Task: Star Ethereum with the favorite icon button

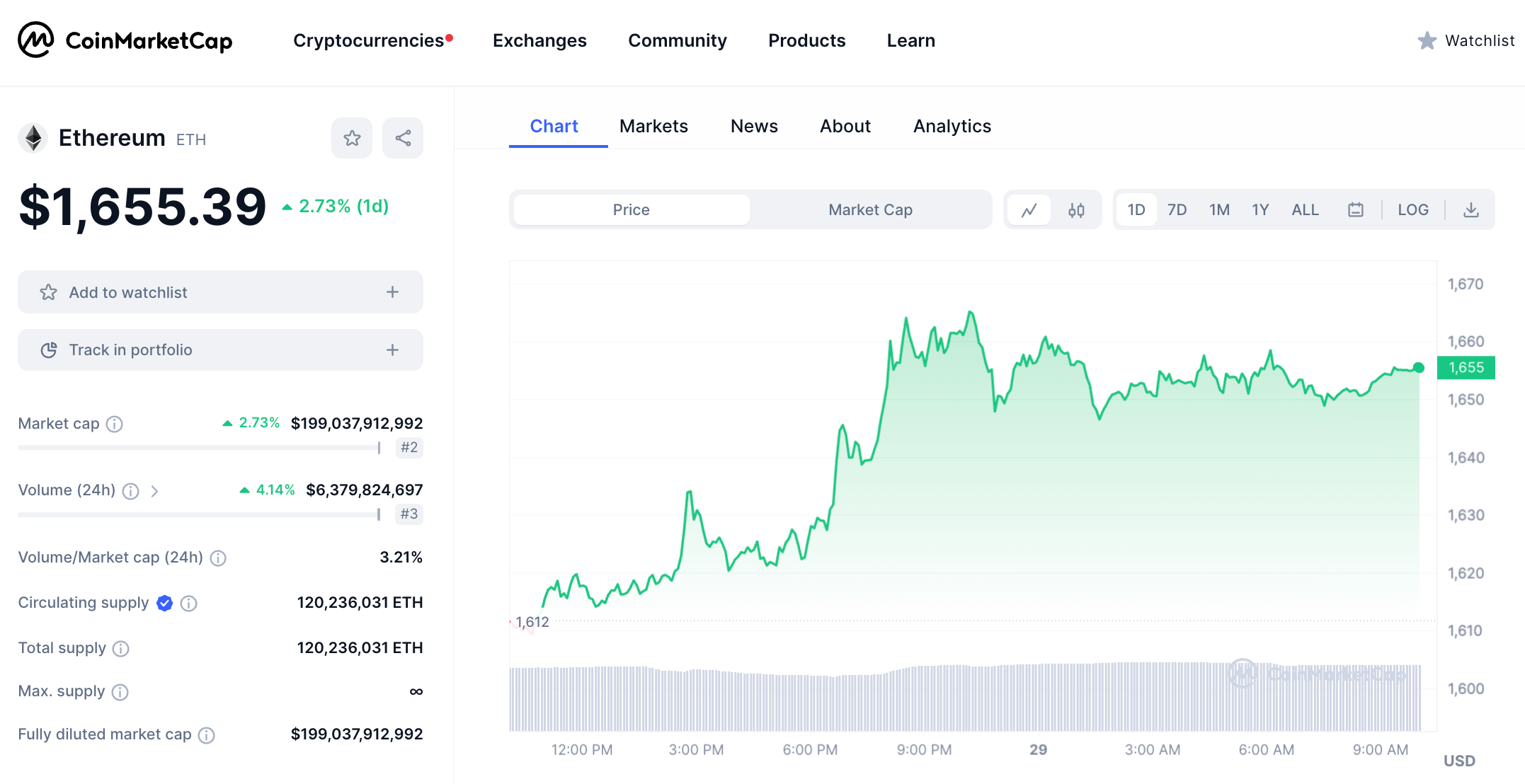Action: tap(352, 138)
